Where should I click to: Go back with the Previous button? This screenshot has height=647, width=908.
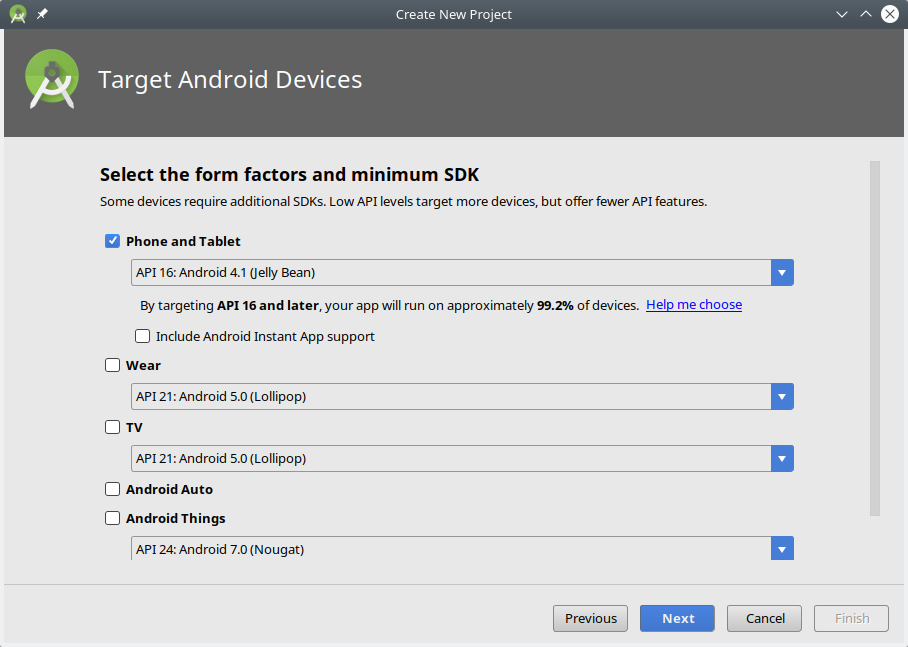(x=590, y=618)
